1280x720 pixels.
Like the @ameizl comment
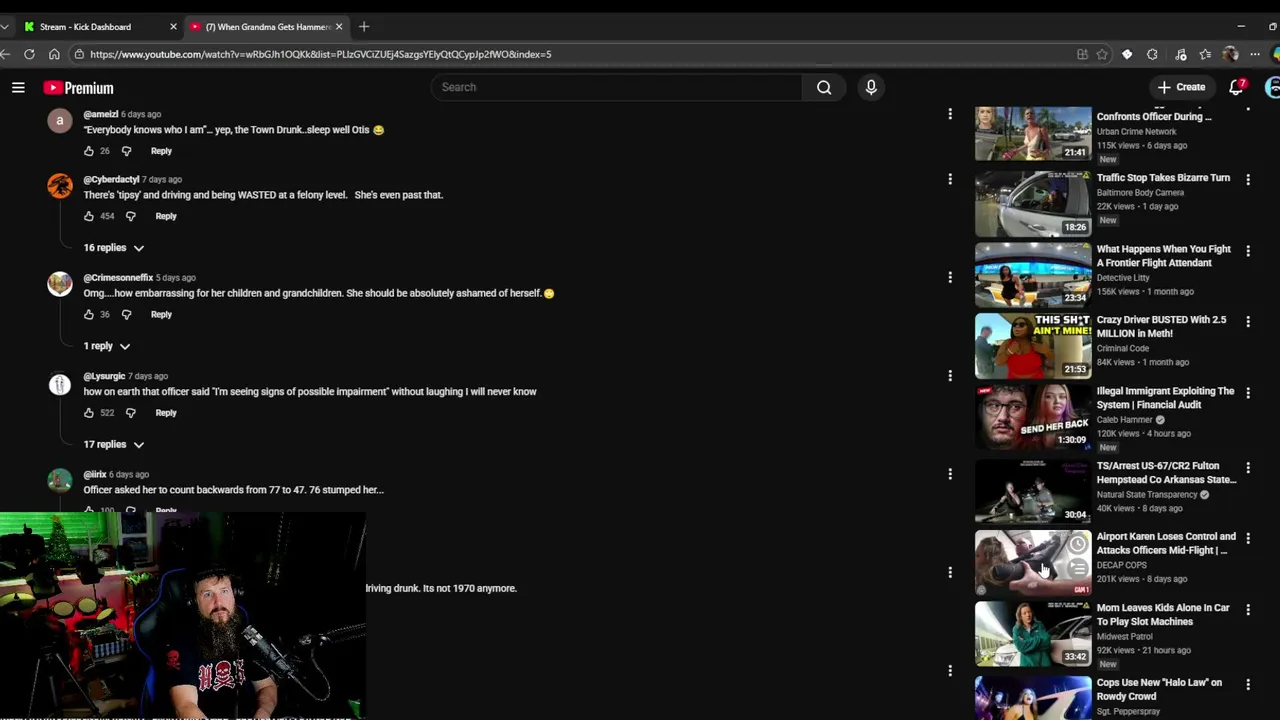(x=89, y=151)
